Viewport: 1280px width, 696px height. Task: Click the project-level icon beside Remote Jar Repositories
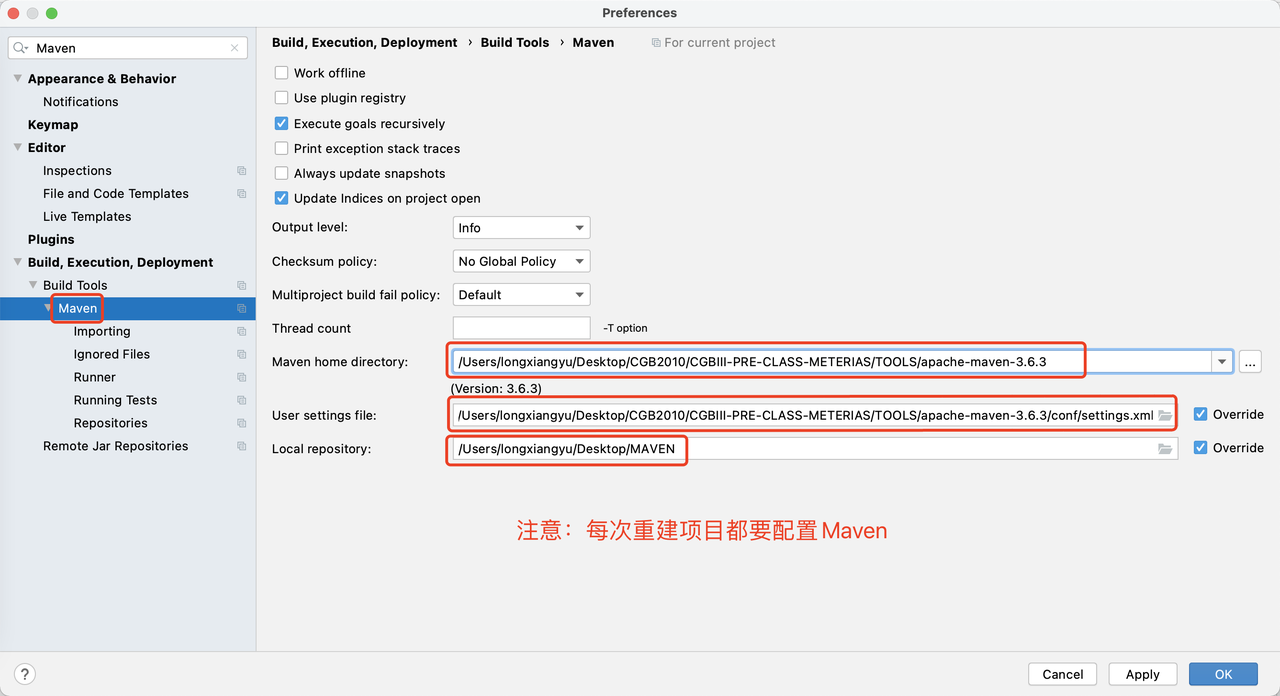point(241,447)
